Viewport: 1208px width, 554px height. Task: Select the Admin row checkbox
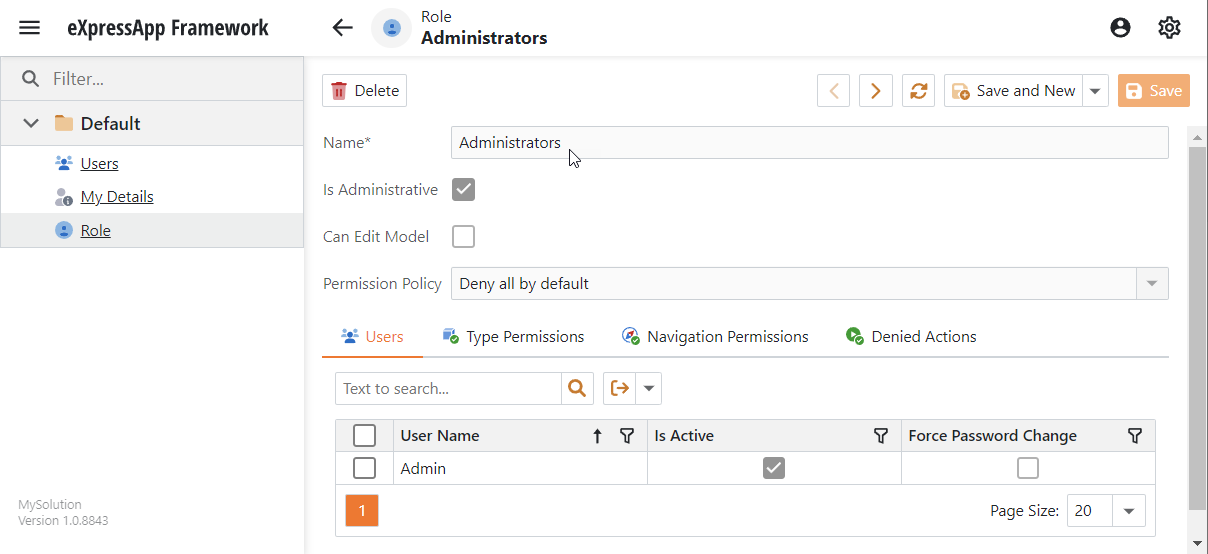tap(365, 468)
